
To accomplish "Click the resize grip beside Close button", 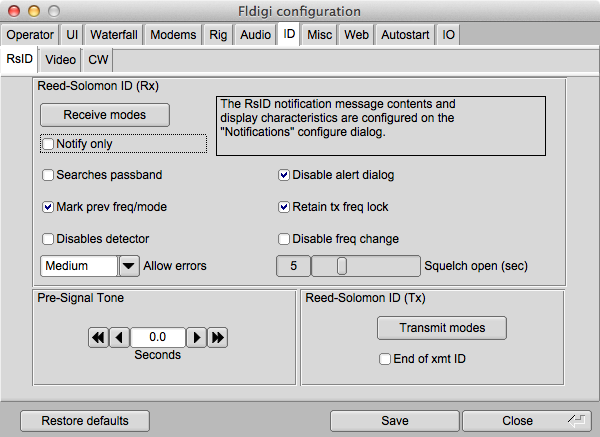I will click(x=576, y=420).
